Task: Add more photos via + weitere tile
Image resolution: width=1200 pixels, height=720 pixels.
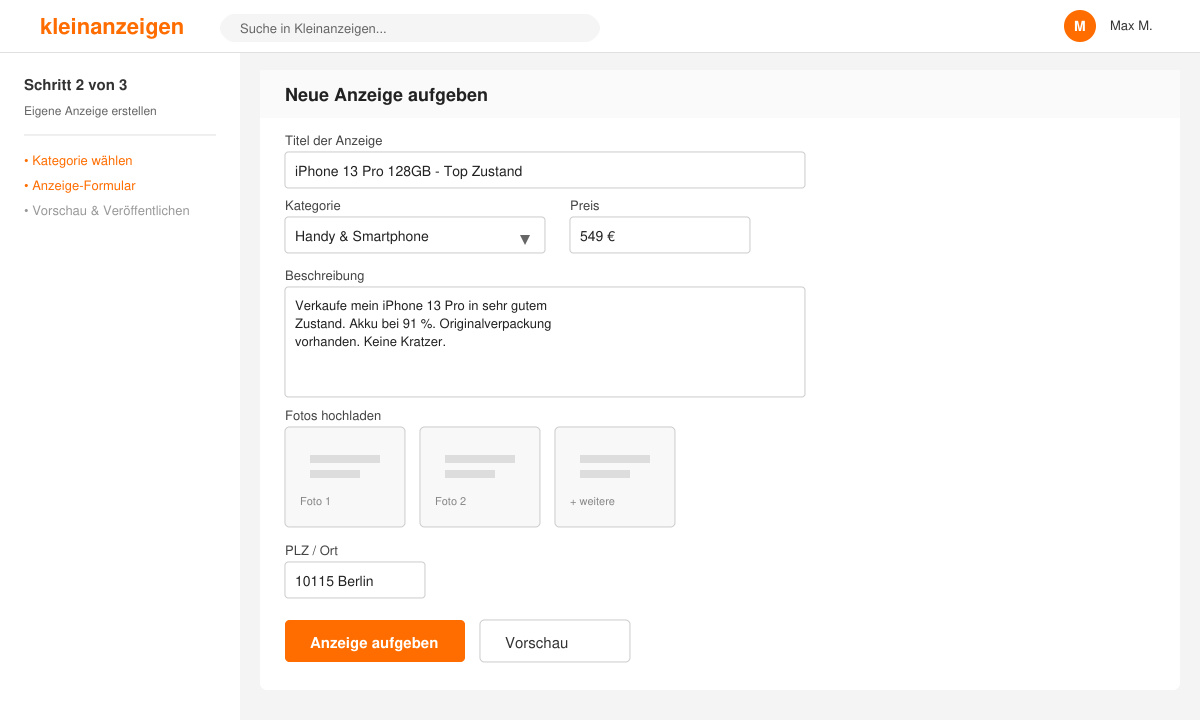Action: pos(615,477)
